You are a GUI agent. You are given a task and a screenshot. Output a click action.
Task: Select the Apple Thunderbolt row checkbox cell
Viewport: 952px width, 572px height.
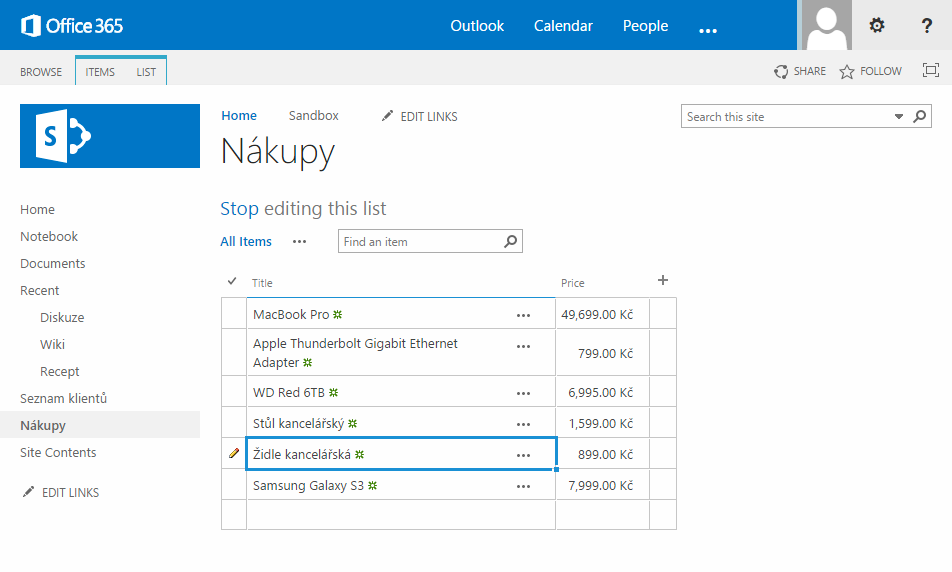coord(234,352)
